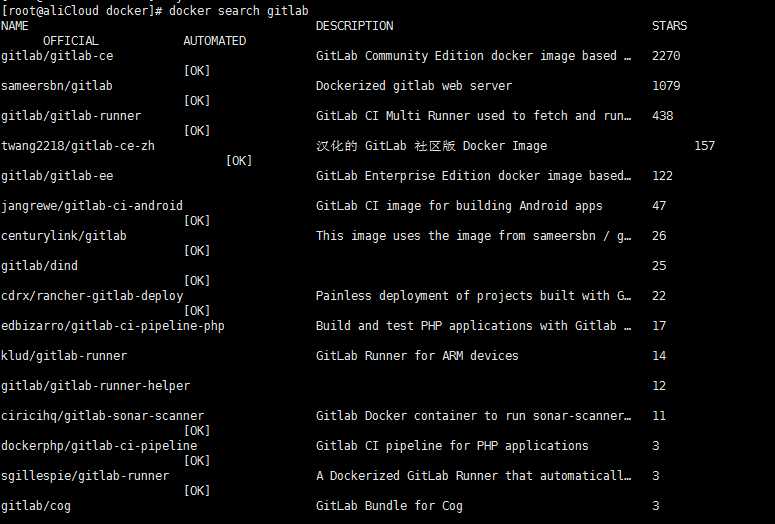Select gitlab/gitlab-runner-helper entry
The width and height of the screenshot is (775, 524).
[95, 386]
